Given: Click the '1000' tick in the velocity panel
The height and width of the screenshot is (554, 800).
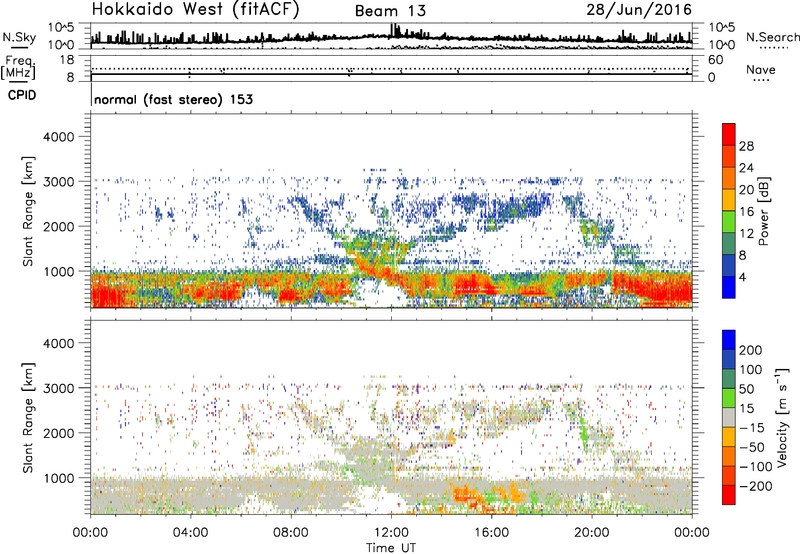Looking at the screenshot, I should coord(59,478).
